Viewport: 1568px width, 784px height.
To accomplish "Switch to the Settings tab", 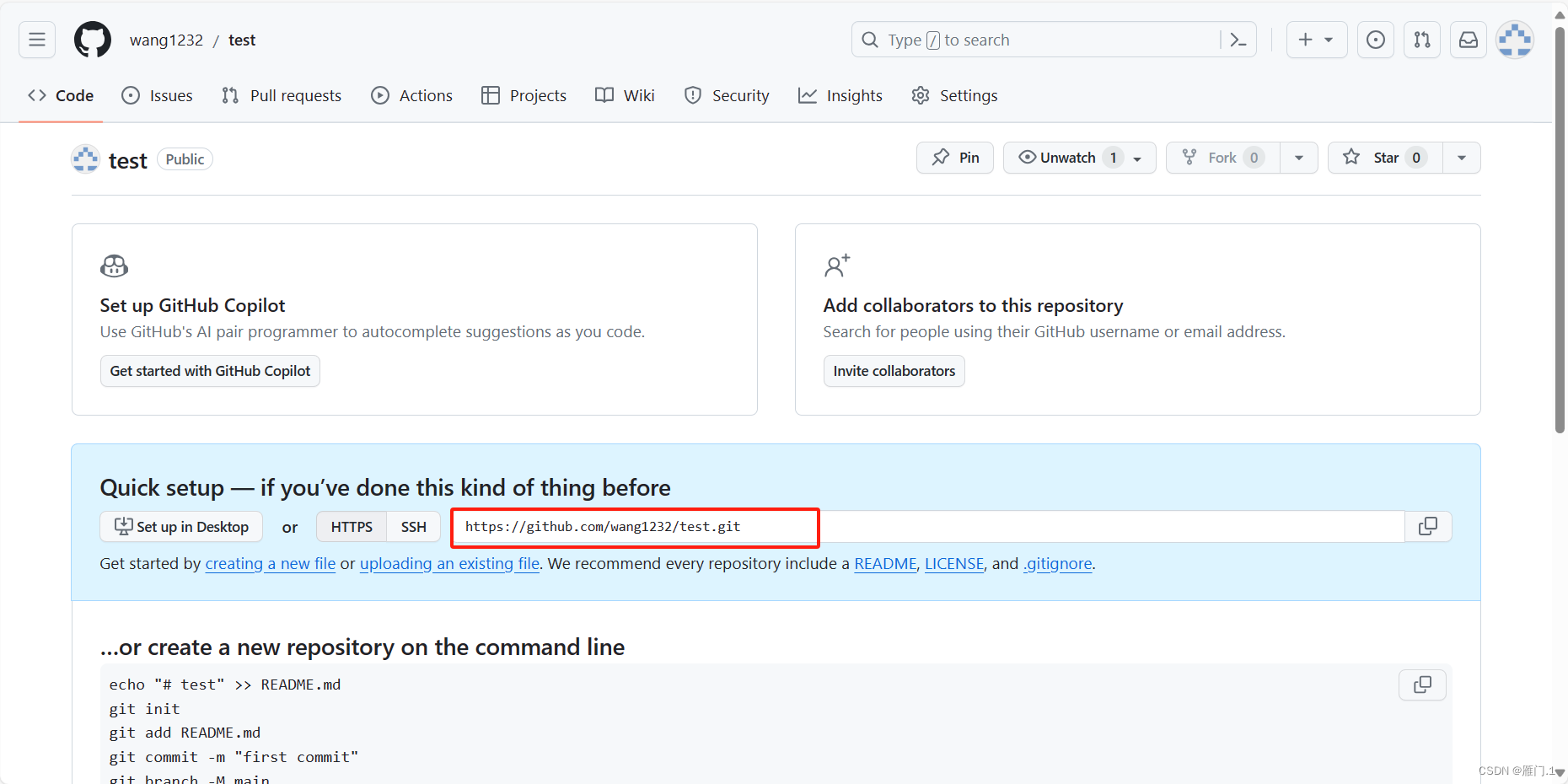I will [955, 95].
